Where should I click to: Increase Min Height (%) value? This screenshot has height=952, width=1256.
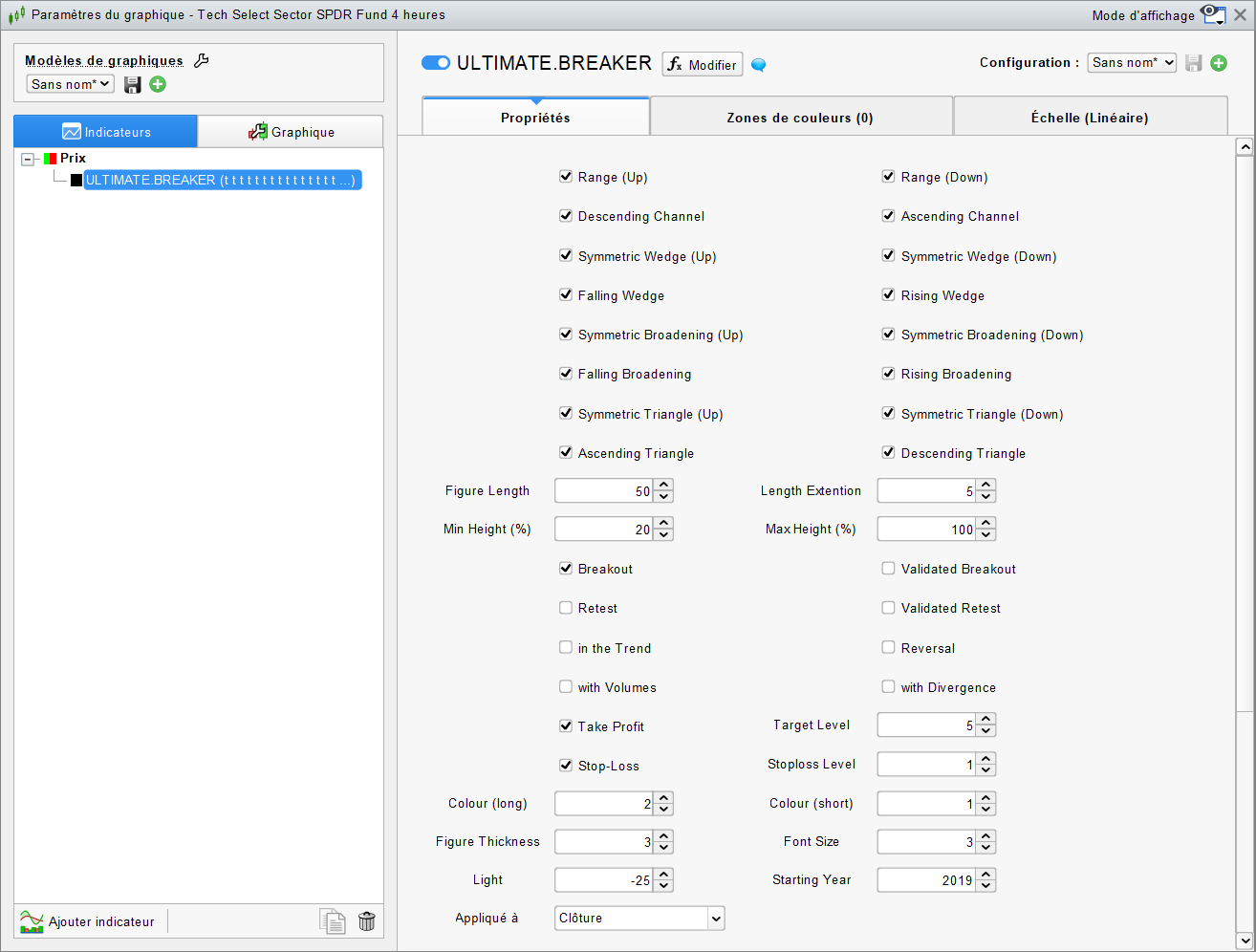coord(664,523)
